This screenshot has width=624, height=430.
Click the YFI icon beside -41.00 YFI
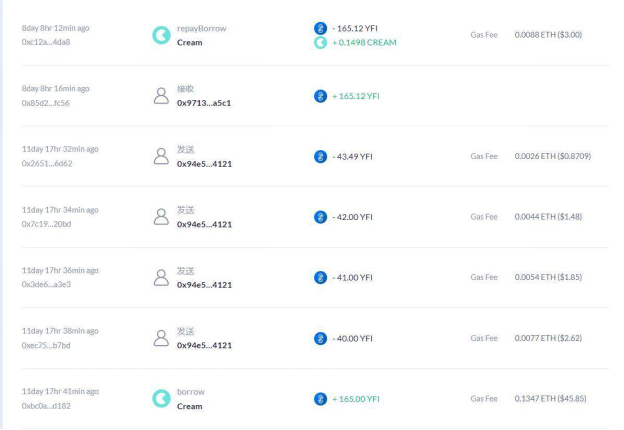320,278
